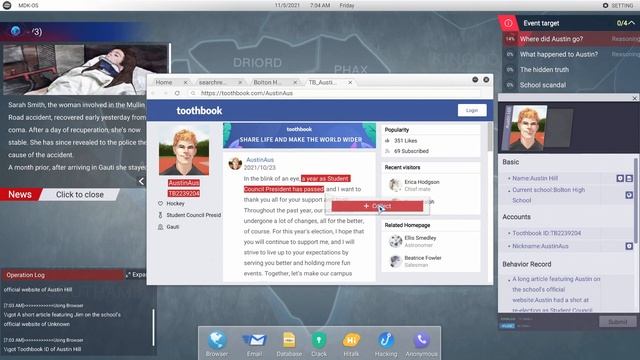Image resolution: width=640 pixels, height=360 pixels.
Task: Click first icon beside Name:Austin Hill
Action: (x=620, y=178)
